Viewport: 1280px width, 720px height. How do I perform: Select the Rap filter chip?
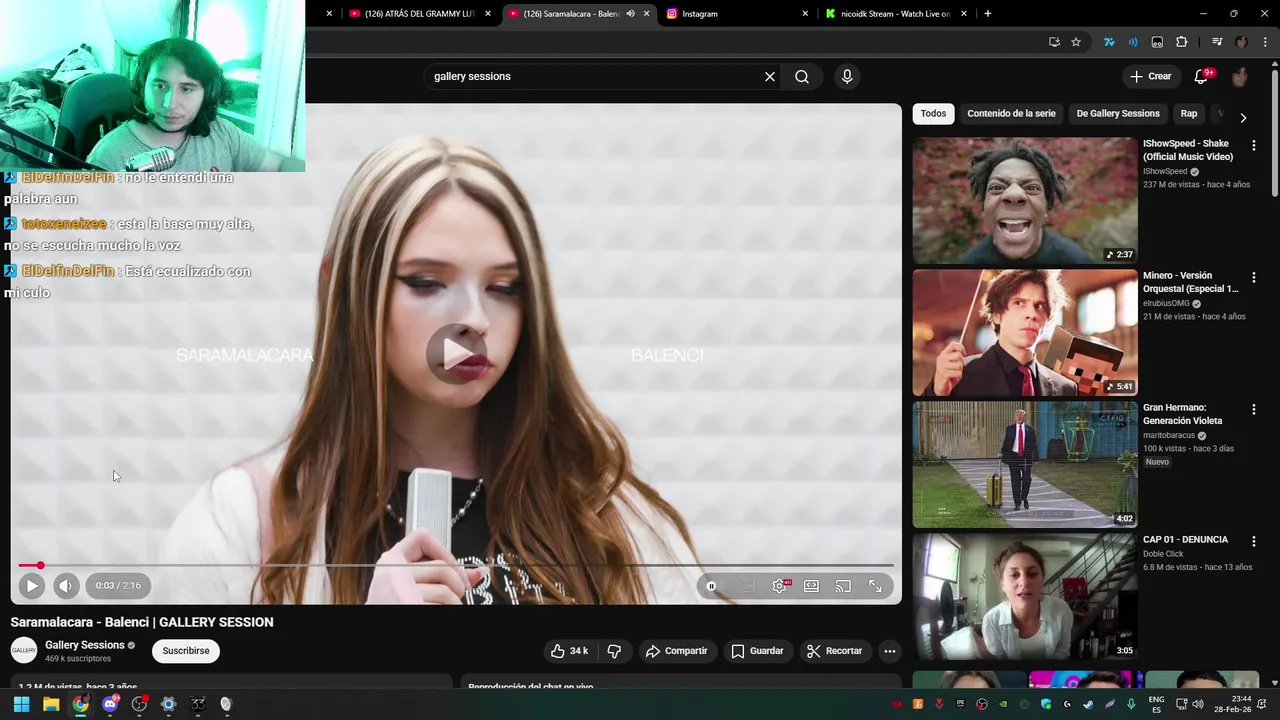tap(1189, 114)
